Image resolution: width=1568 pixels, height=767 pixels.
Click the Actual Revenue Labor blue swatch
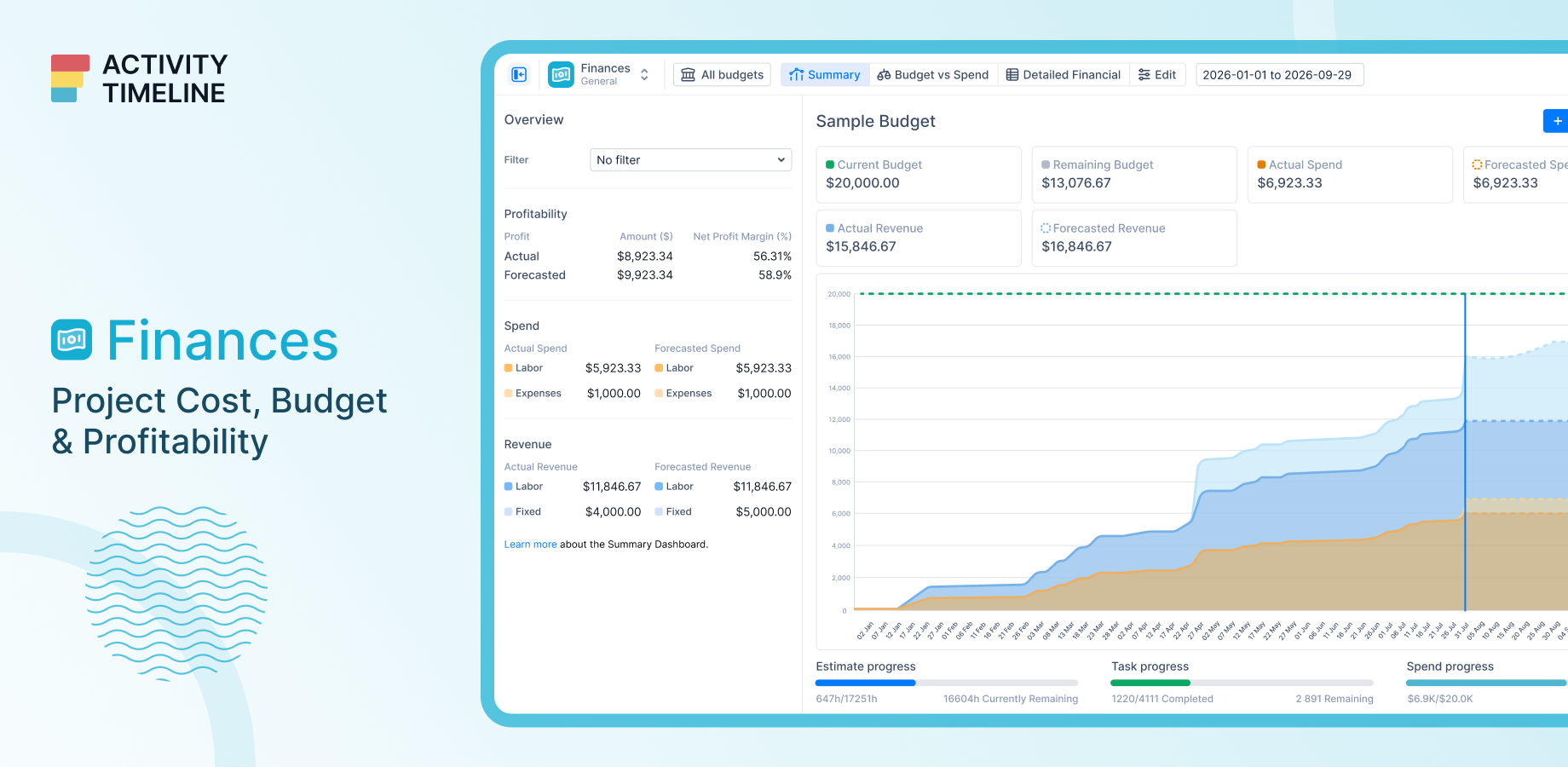[509, 487]
